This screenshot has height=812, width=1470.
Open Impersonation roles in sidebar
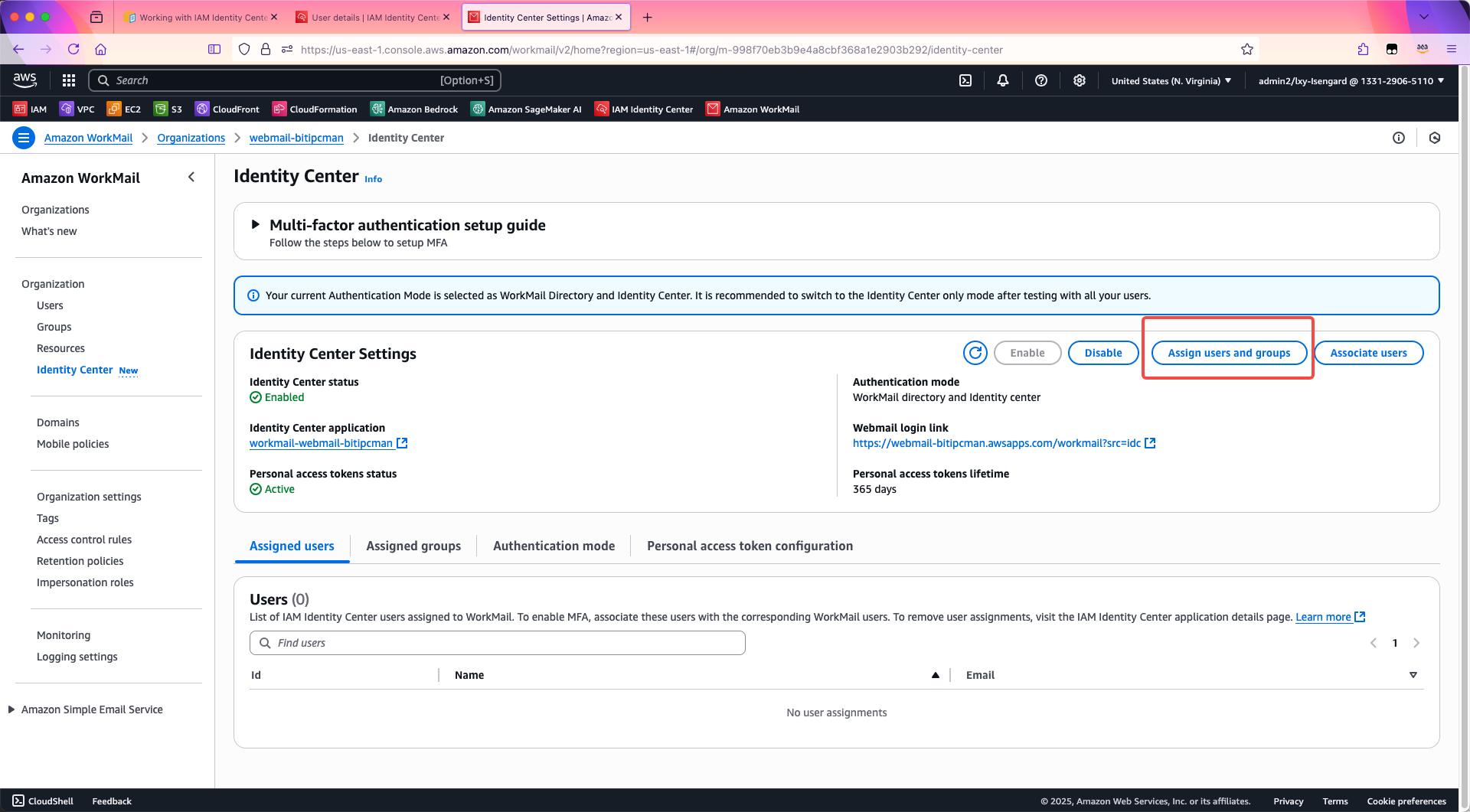(x=85, y=582)
